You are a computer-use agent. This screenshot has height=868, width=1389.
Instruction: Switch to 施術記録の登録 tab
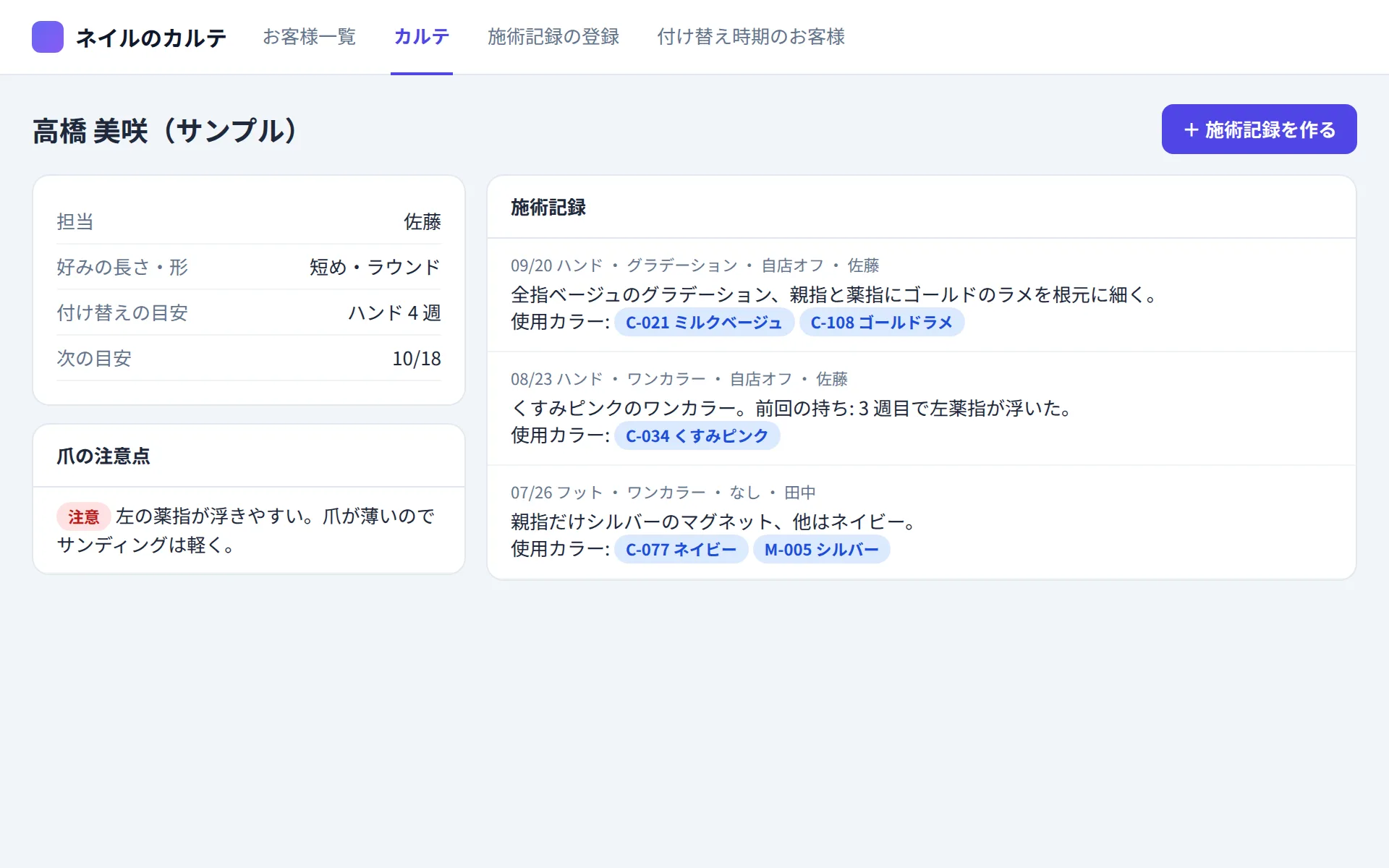click(553, 37)
